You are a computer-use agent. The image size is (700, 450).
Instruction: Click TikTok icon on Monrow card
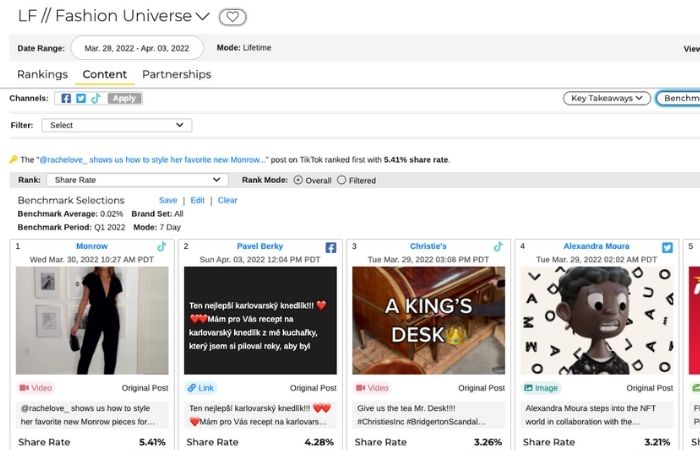162,246
